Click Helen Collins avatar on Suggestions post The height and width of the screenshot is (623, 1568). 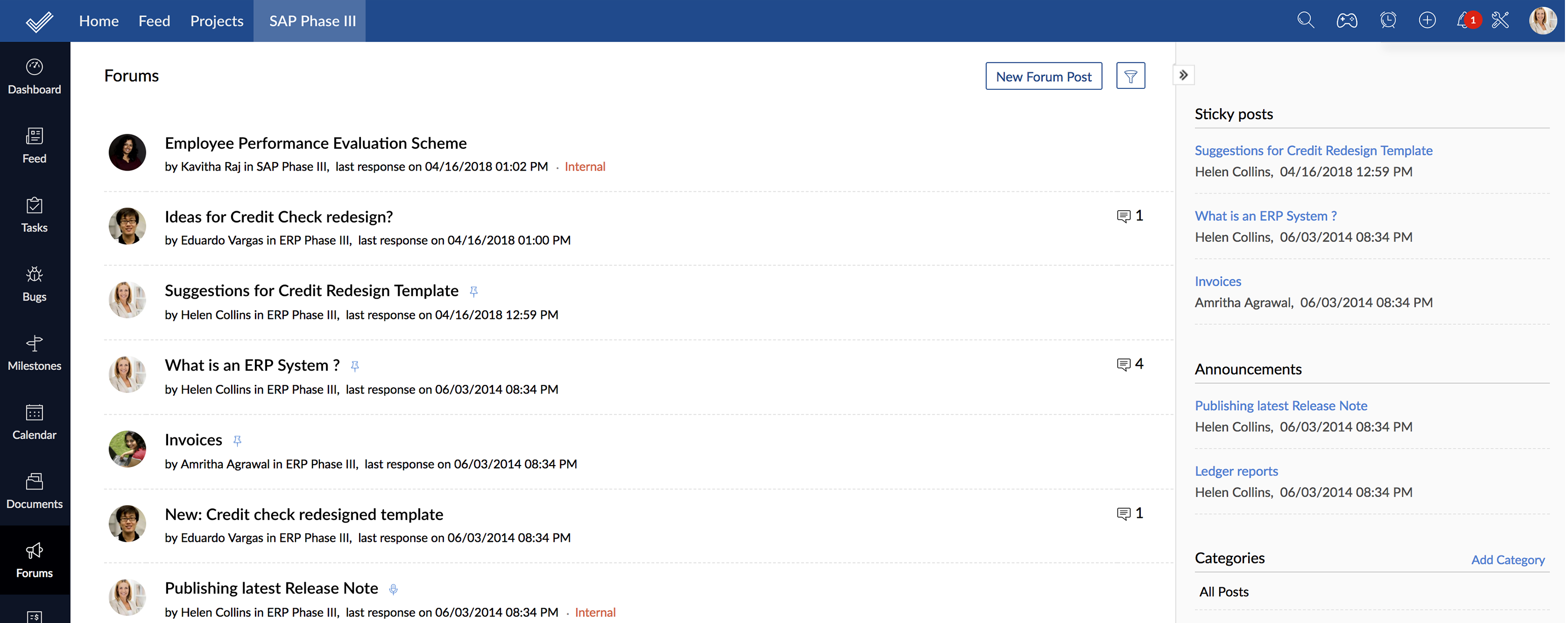(127, 301)
